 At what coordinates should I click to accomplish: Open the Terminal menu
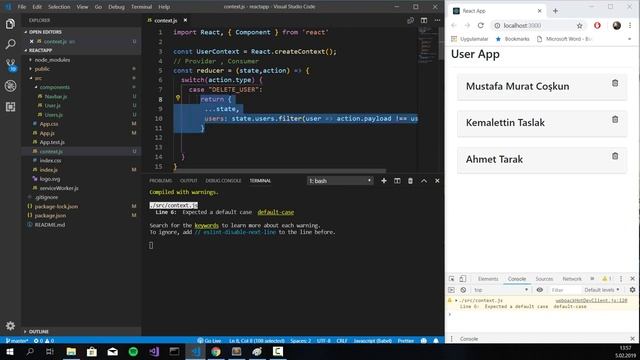click(141, 7)
